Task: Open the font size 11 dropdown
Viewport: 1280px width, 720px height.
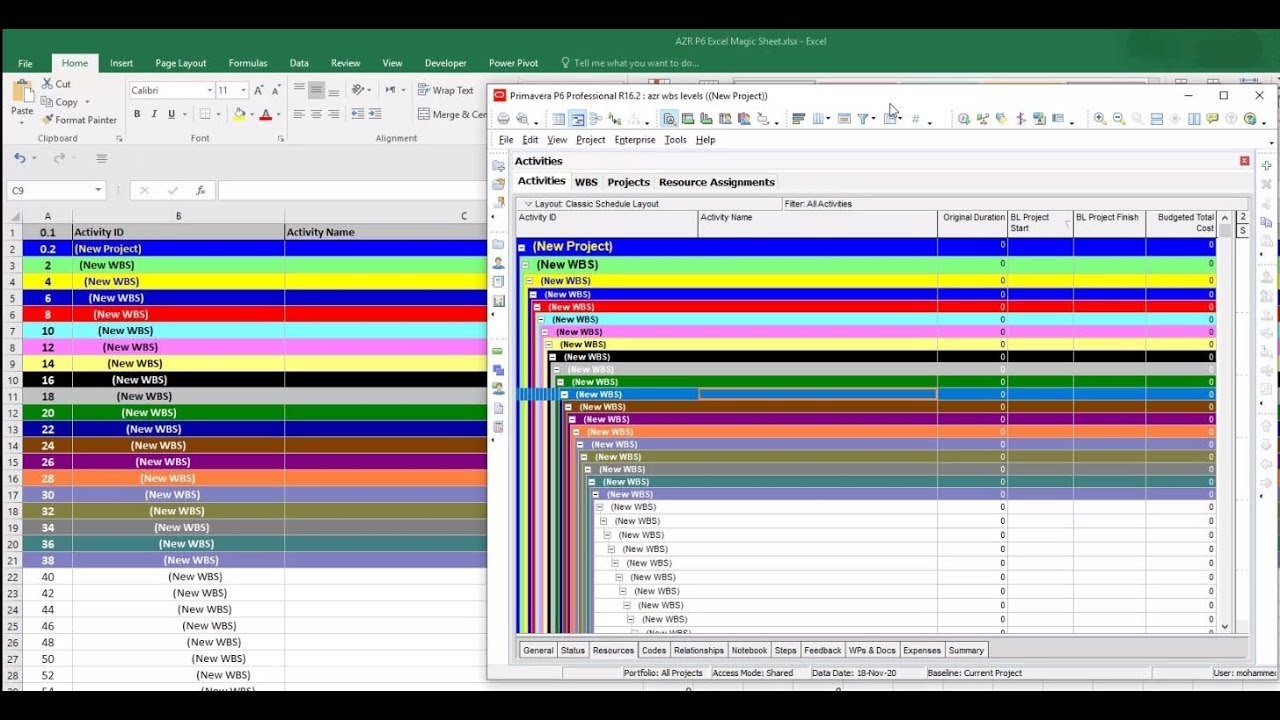Action: point(243,90)
